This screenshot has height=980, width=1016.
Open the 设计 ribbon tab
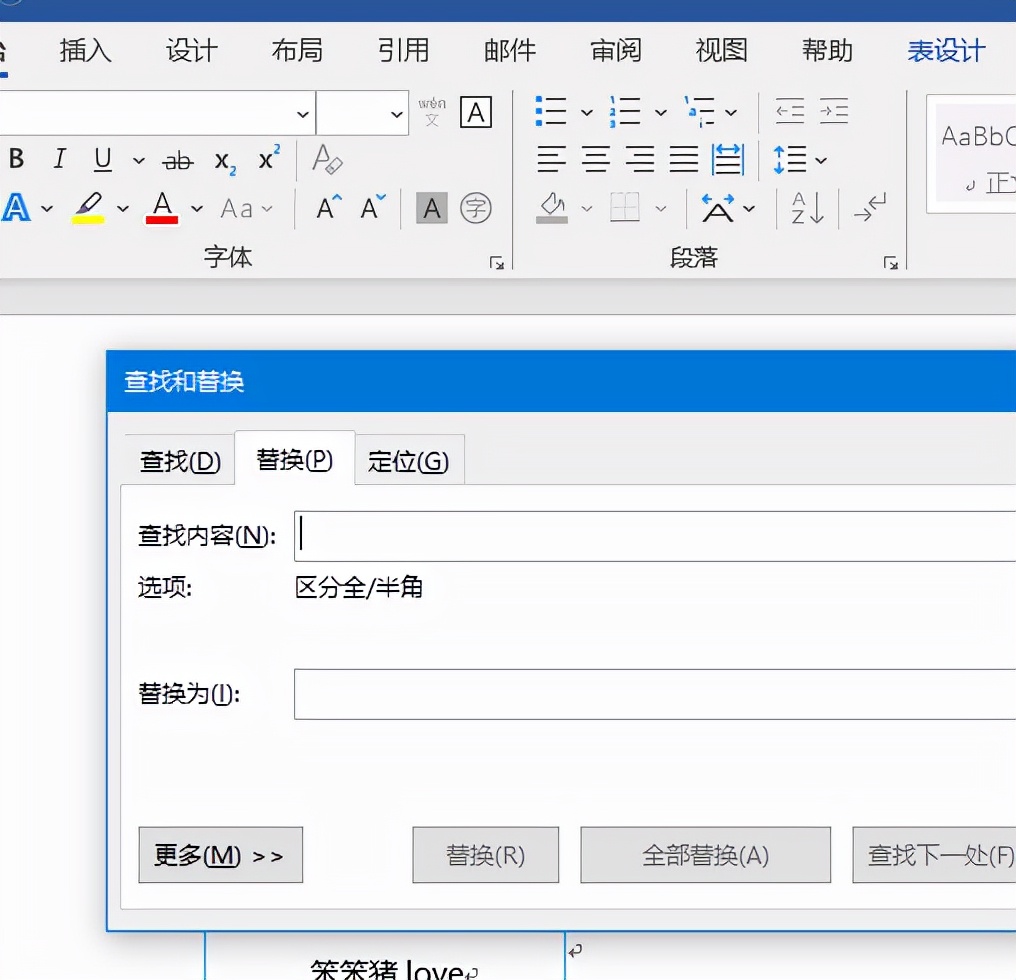[x=192, y=51]
